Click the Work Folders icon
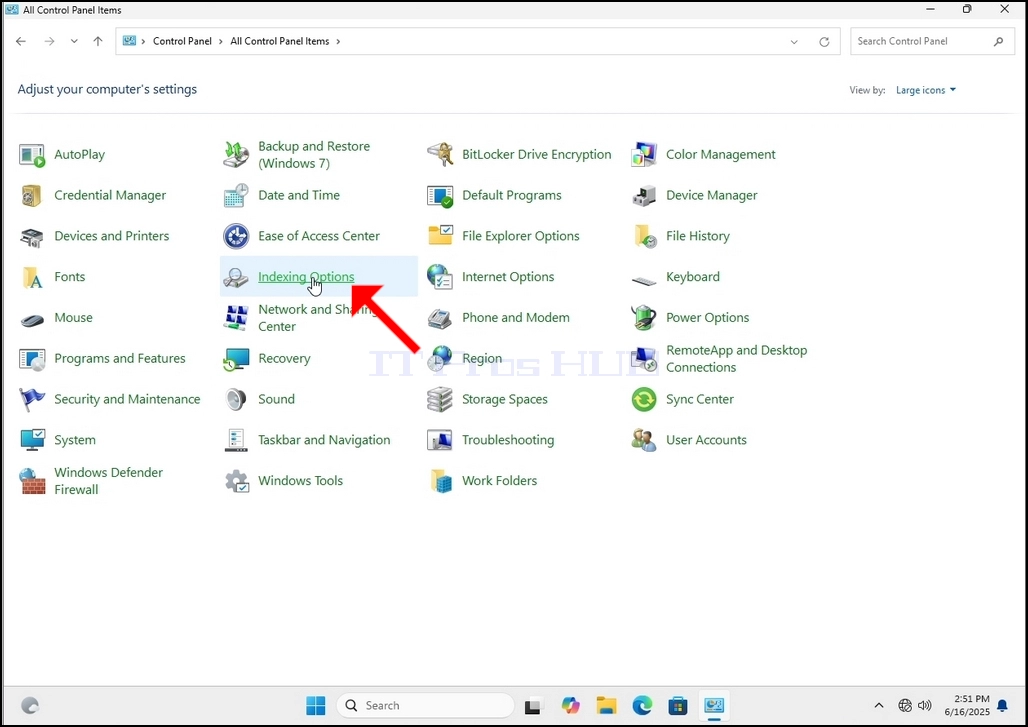The width and height of the screenshot is (1028, 727). click(440, 481)
